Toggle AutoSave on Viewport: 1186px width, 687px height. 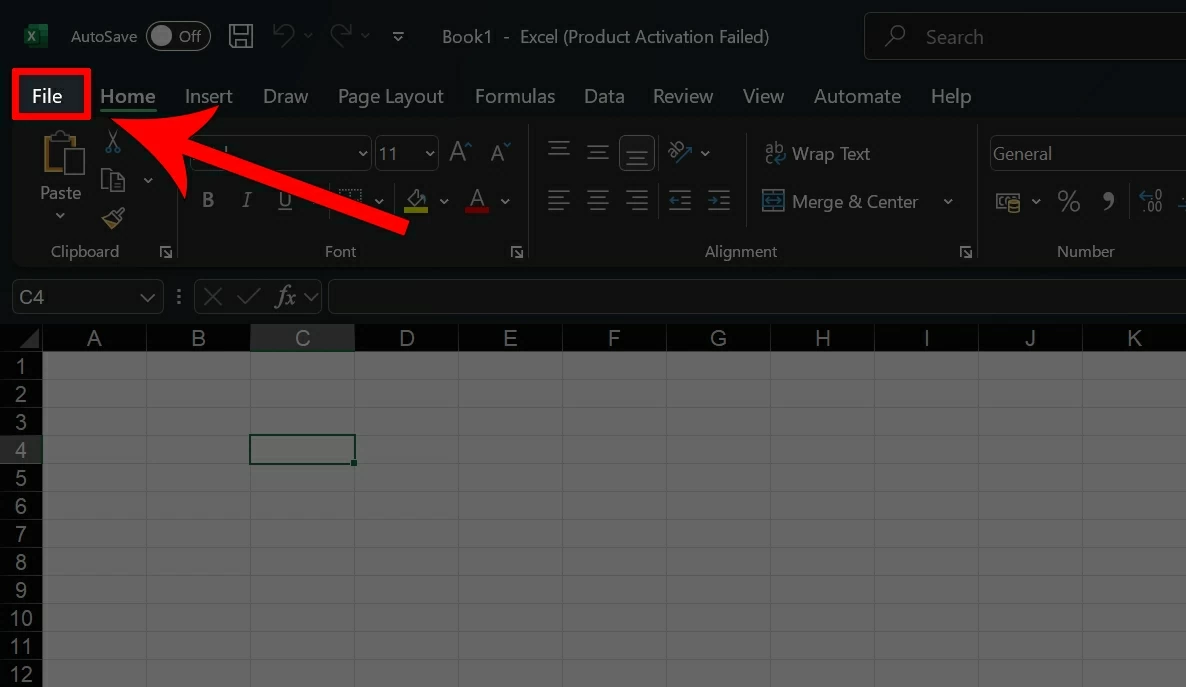pos(178,36)
